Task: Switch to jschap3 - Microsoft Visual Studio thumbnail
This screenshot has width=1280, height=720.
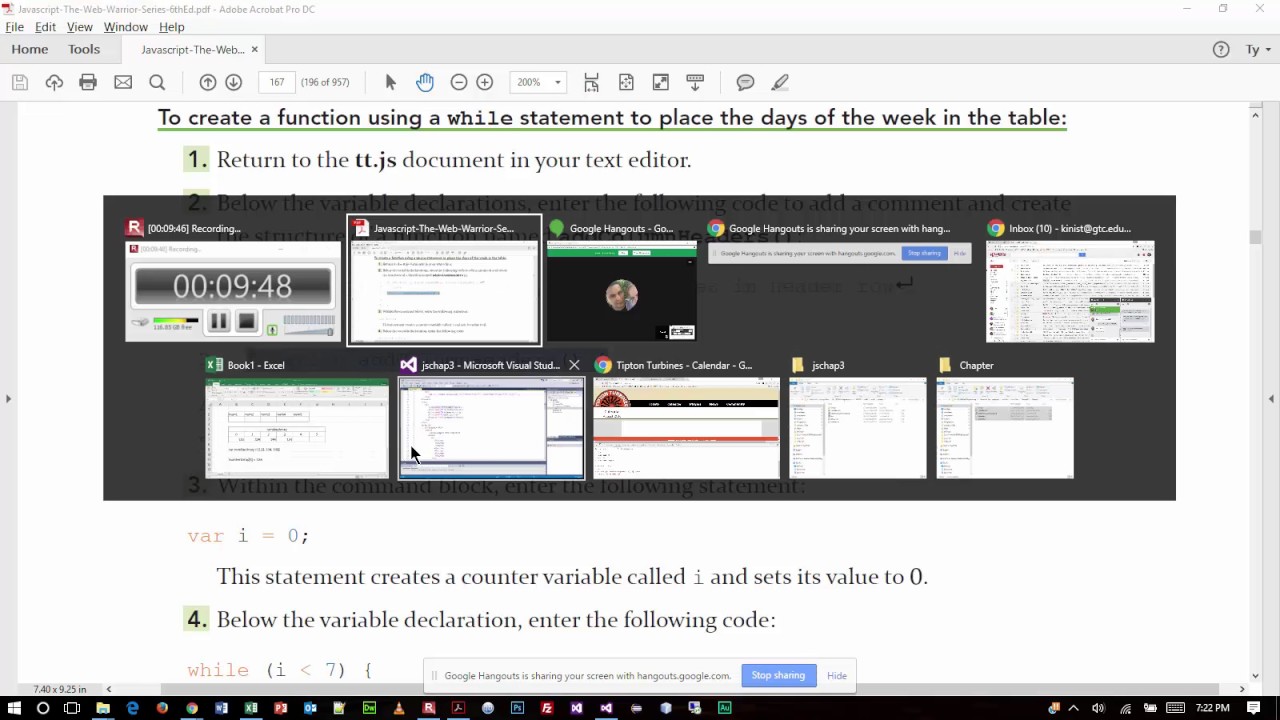Action: tap(491, 417)
